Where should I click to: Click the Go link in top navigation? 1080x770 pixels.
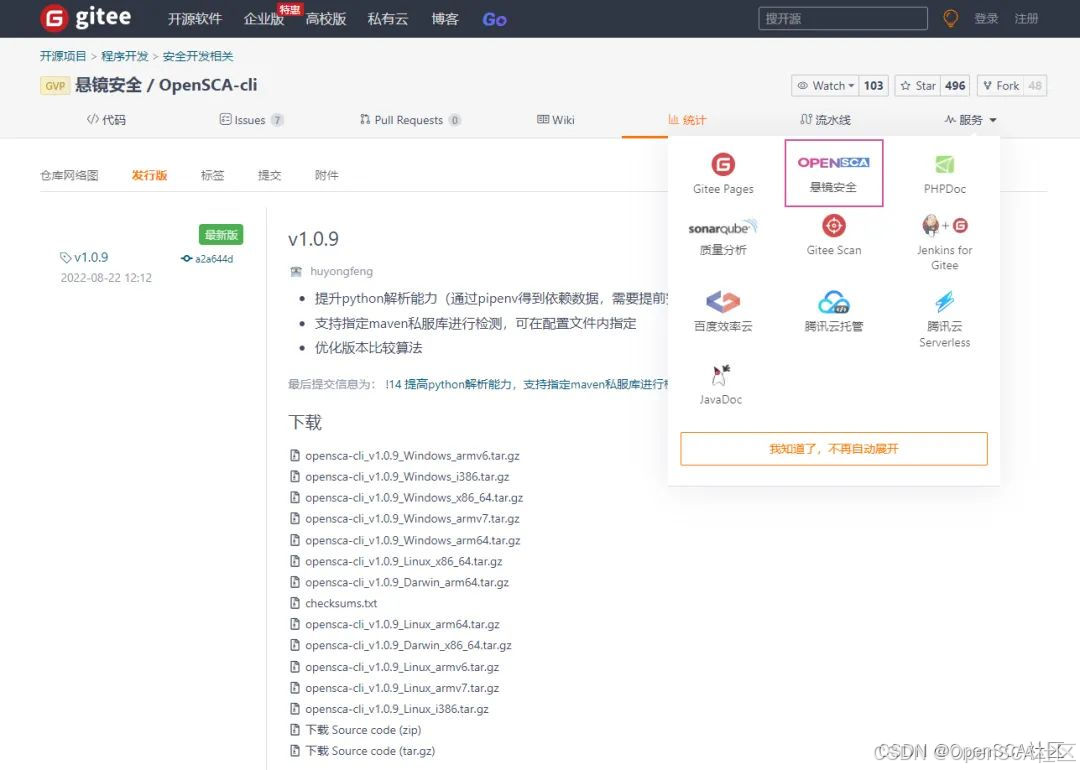pyautogui.click(x=495, y=19)
